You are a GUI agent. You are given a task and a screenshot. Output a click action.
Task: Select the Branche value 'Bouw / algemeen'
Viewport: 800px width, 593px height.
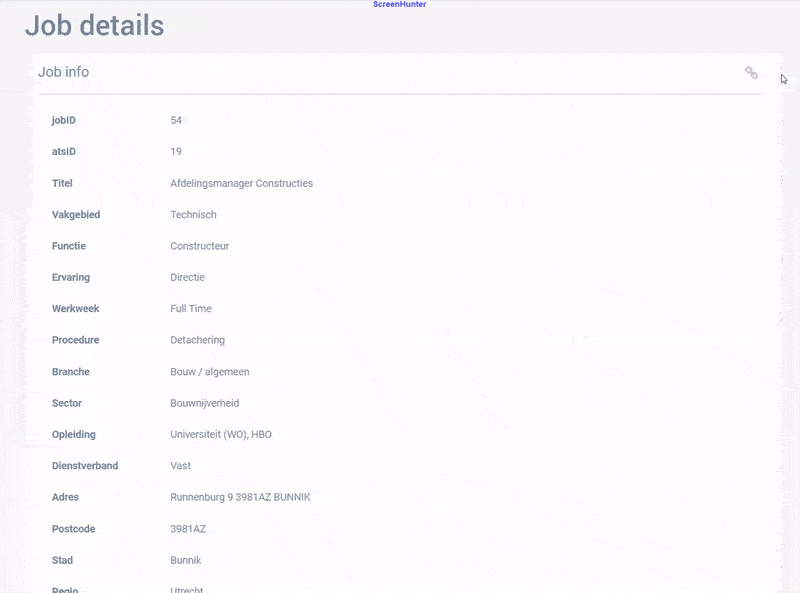210,372
